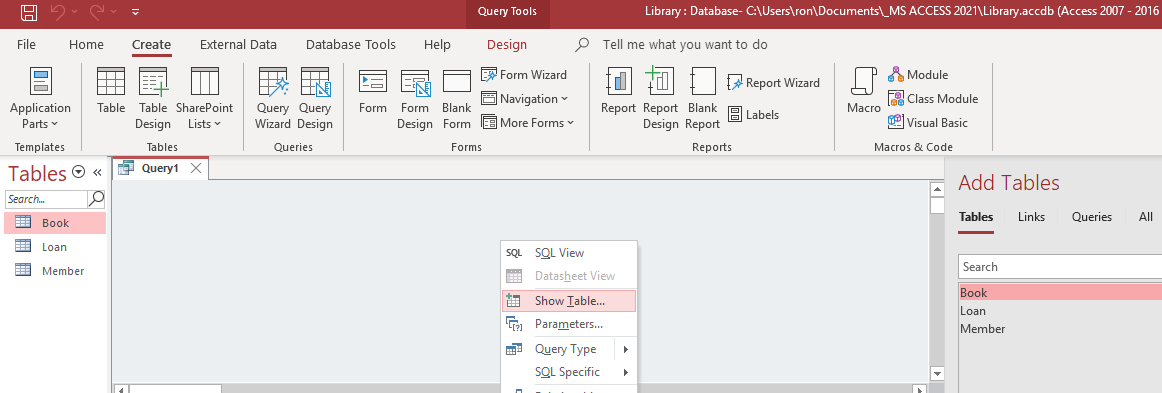
Task: Switch to the Links tab in Add Tables
Action: pyautogui.click(x=1032, y=217)
